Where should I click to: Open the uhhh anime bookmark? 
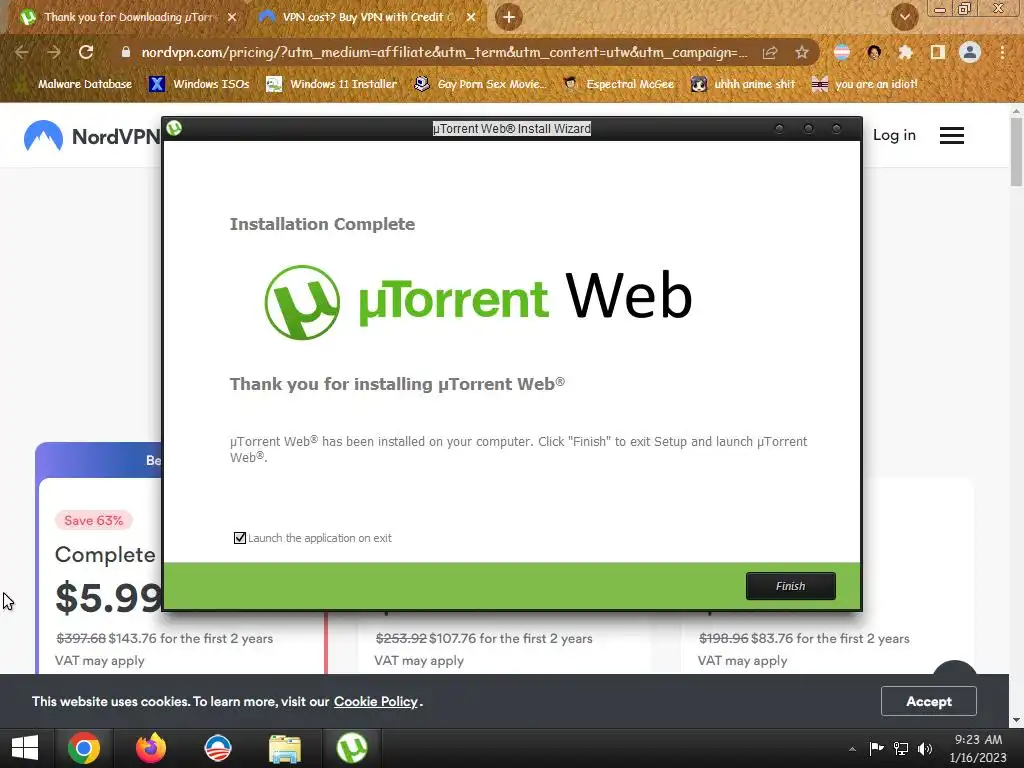(x=744, y=84)
